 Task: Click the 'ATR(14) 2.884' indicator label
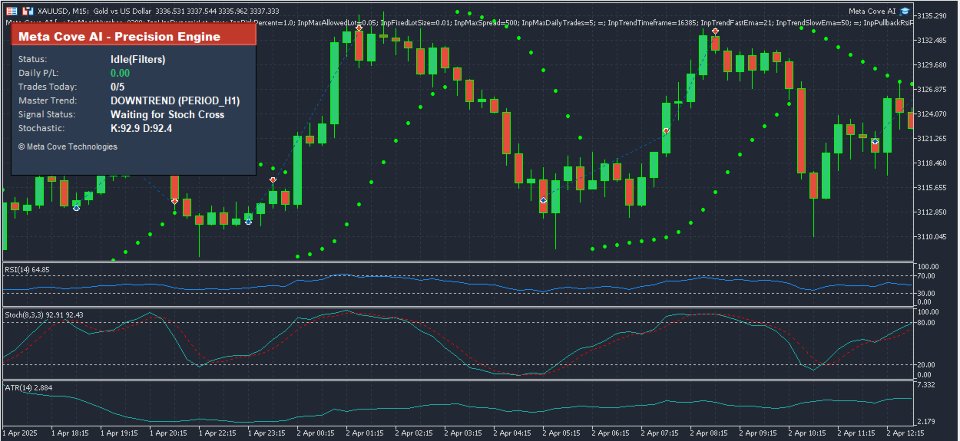[x=28, y=388]
